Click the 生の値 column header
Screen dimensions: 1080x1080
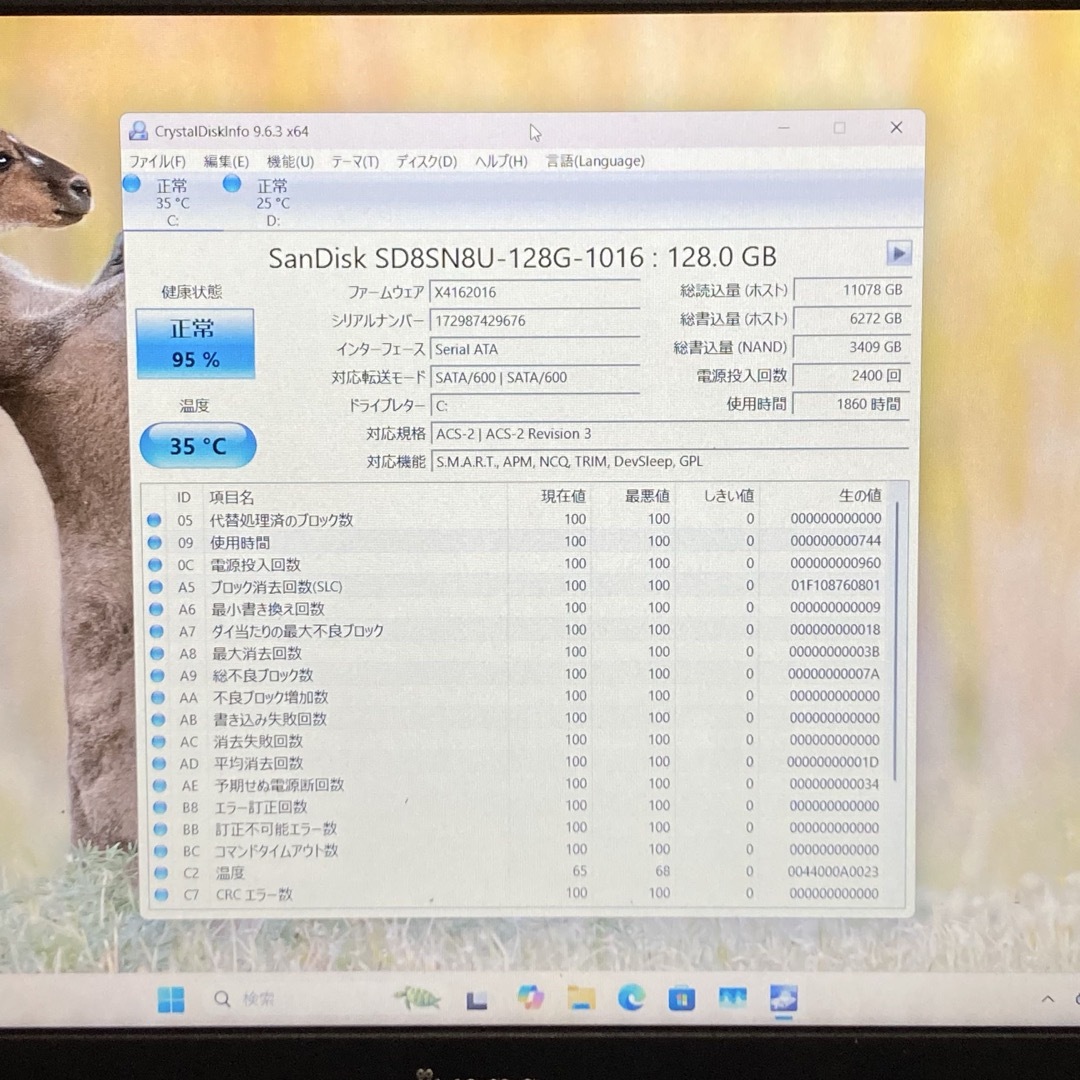[x=860, y=495]
